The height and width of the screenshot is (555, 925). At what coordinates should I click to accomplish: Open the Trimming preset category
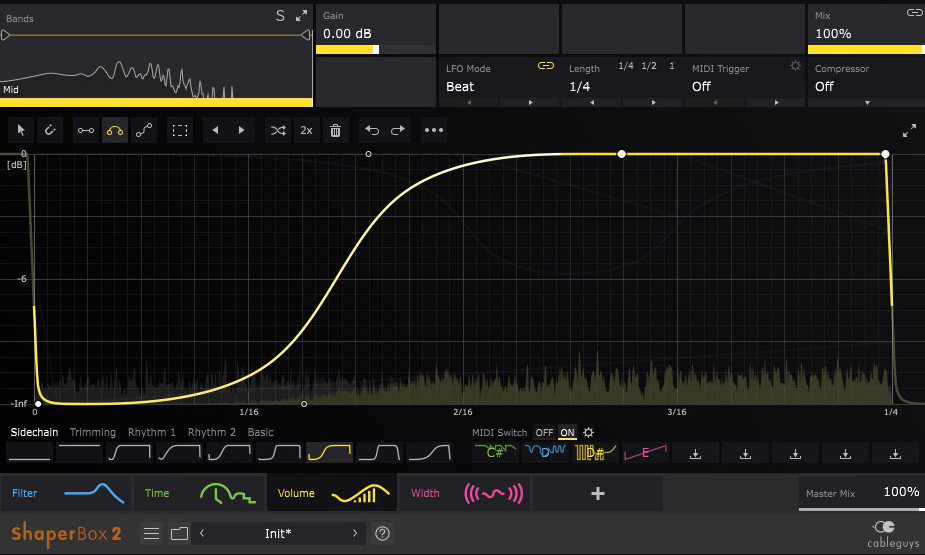click(93, 432)
